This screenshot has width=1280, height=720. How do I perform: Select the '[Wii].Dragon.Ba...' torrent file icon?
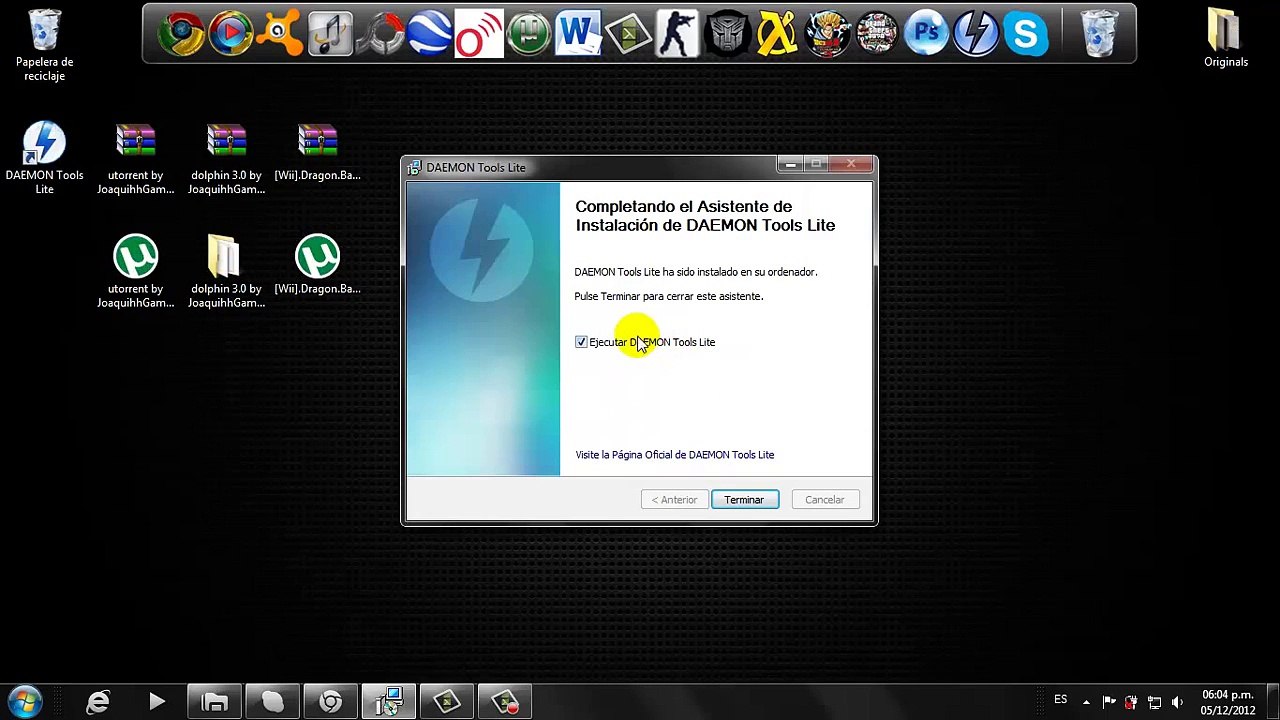(317, 266)
